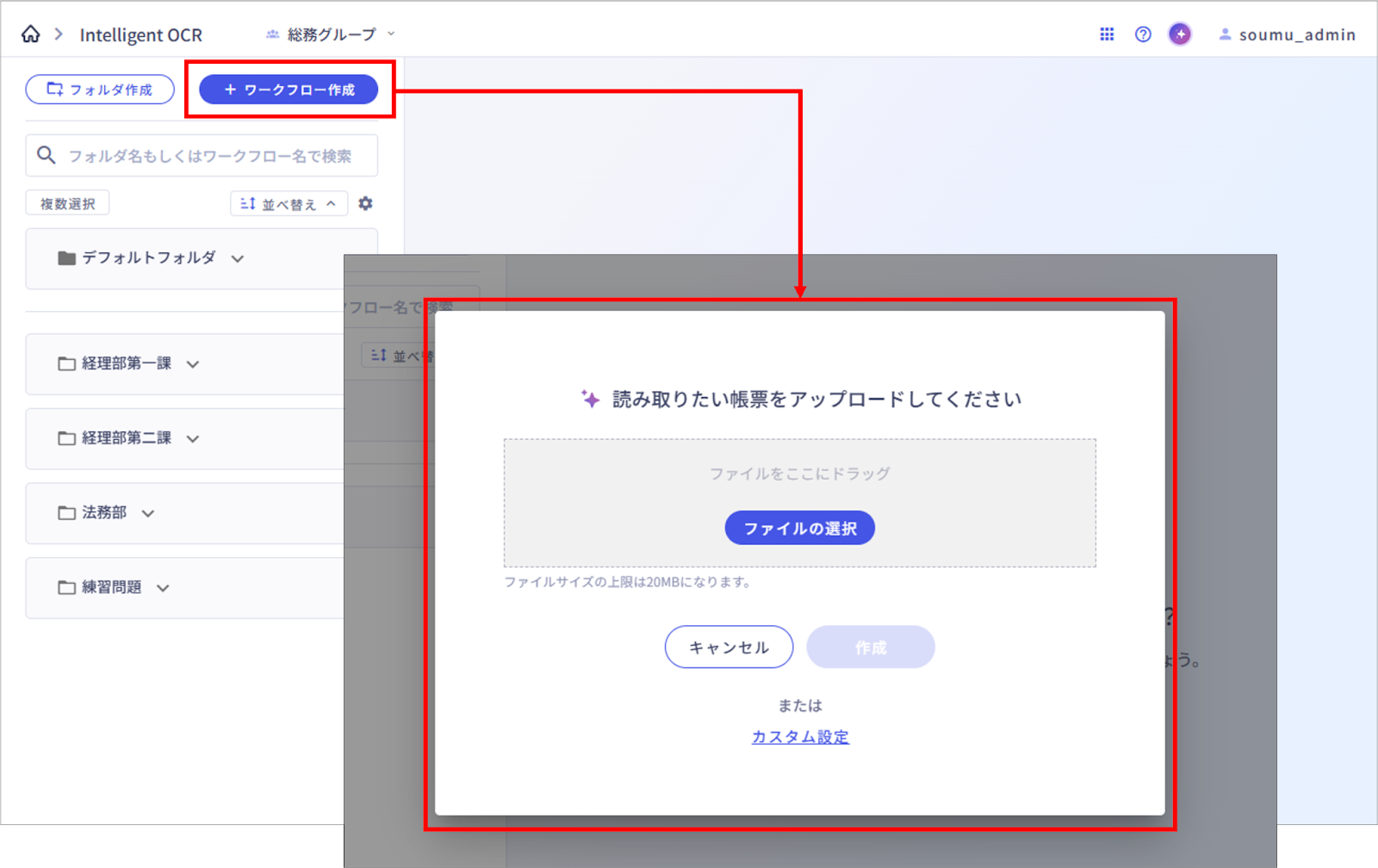Click the folder and workflow name search field

click(x=202, y=155)
